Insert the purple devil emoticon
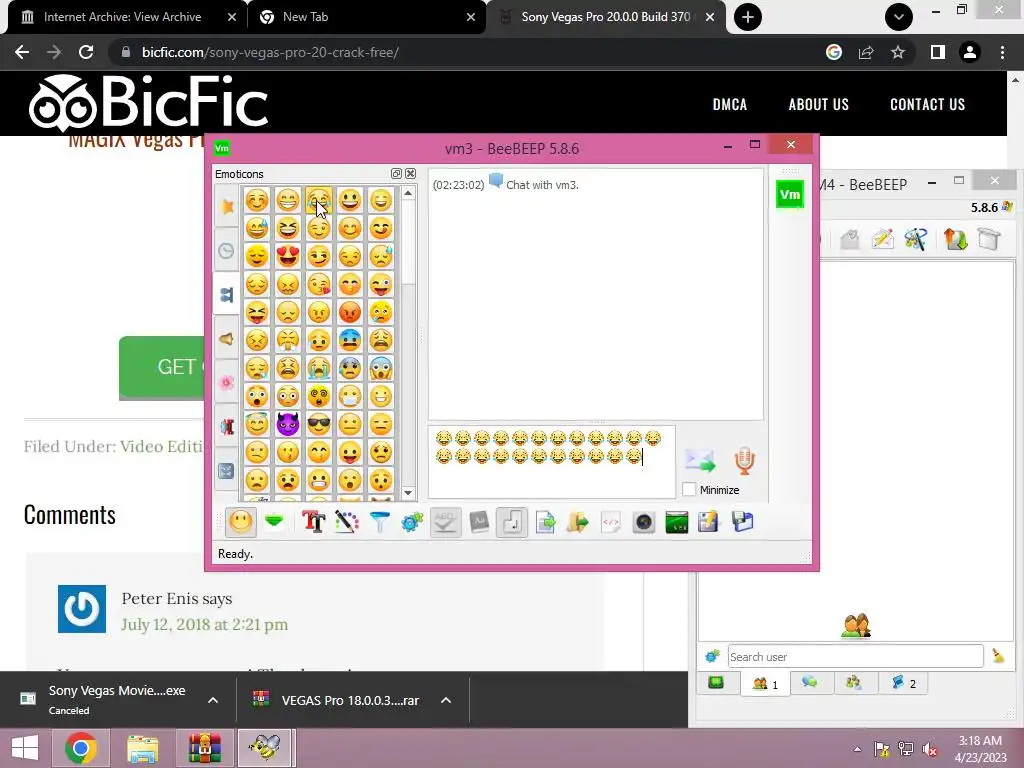Image resolution: width=1024 pixels, height=768 pixels. [288, 424]
